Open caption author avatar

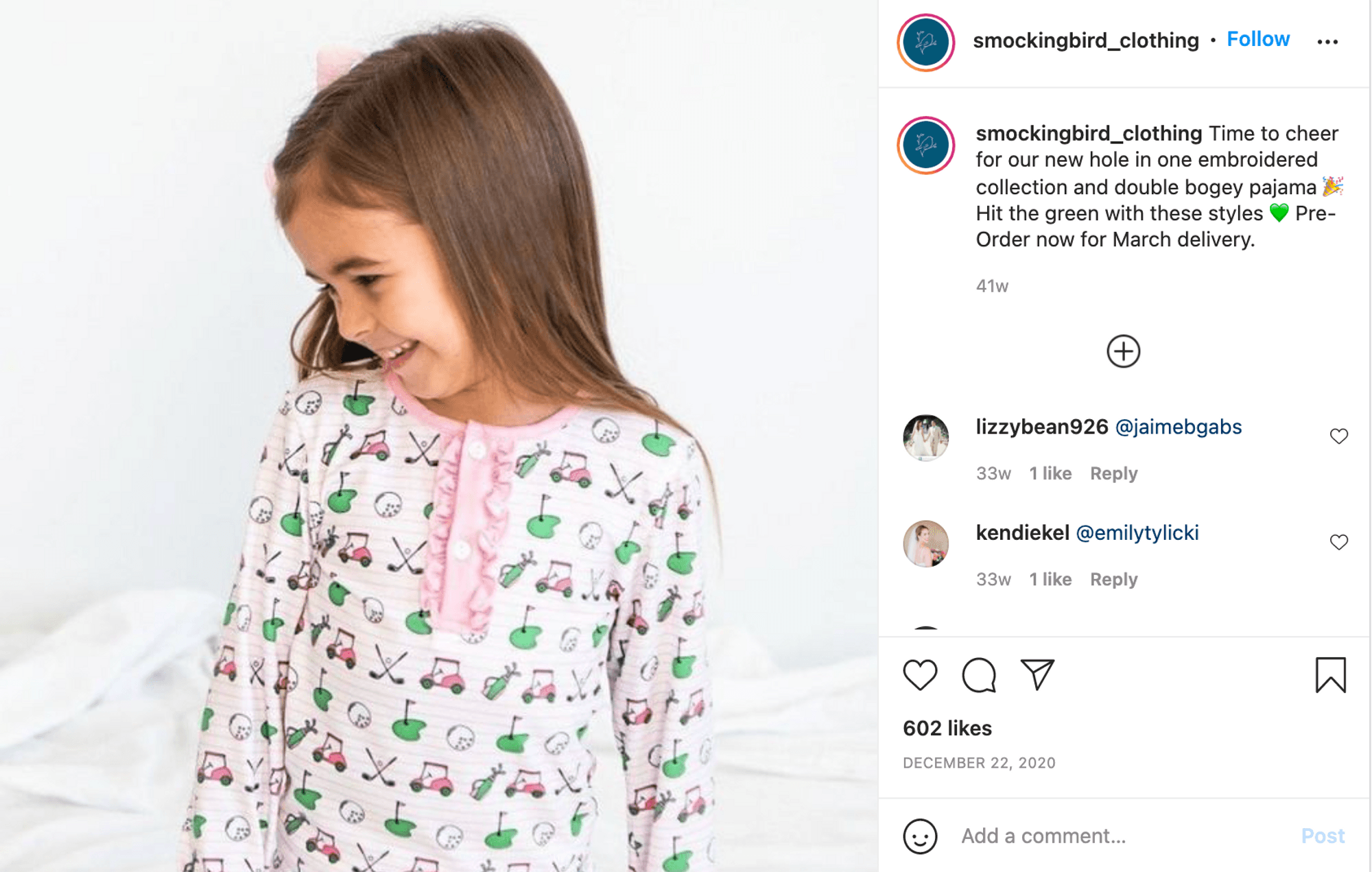click(926, 145)
